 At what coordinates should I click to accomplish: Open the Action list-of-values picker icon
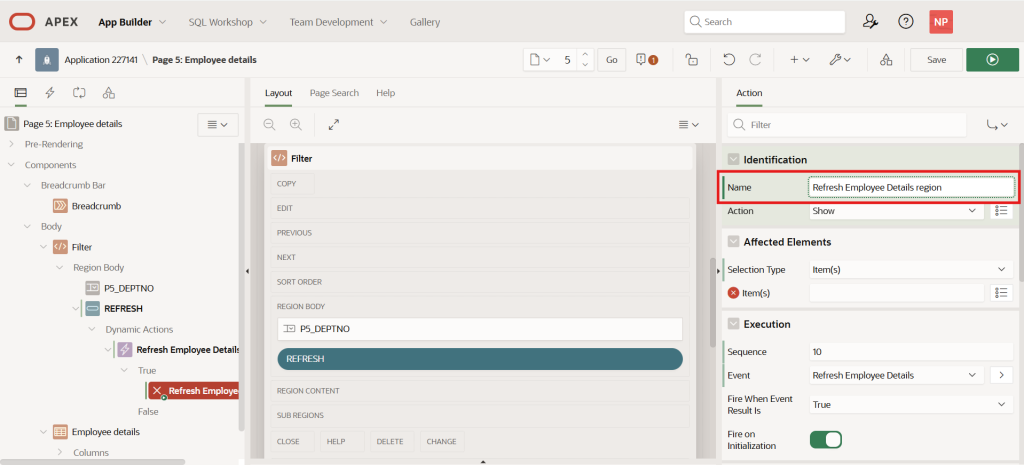pyautogui.click(x=1002, y=211)
